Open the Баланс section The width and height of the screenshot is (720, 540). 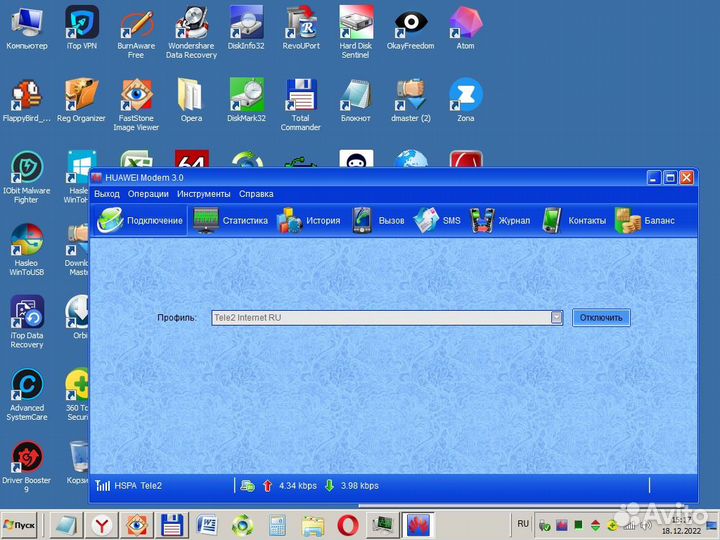pos(645,221)
